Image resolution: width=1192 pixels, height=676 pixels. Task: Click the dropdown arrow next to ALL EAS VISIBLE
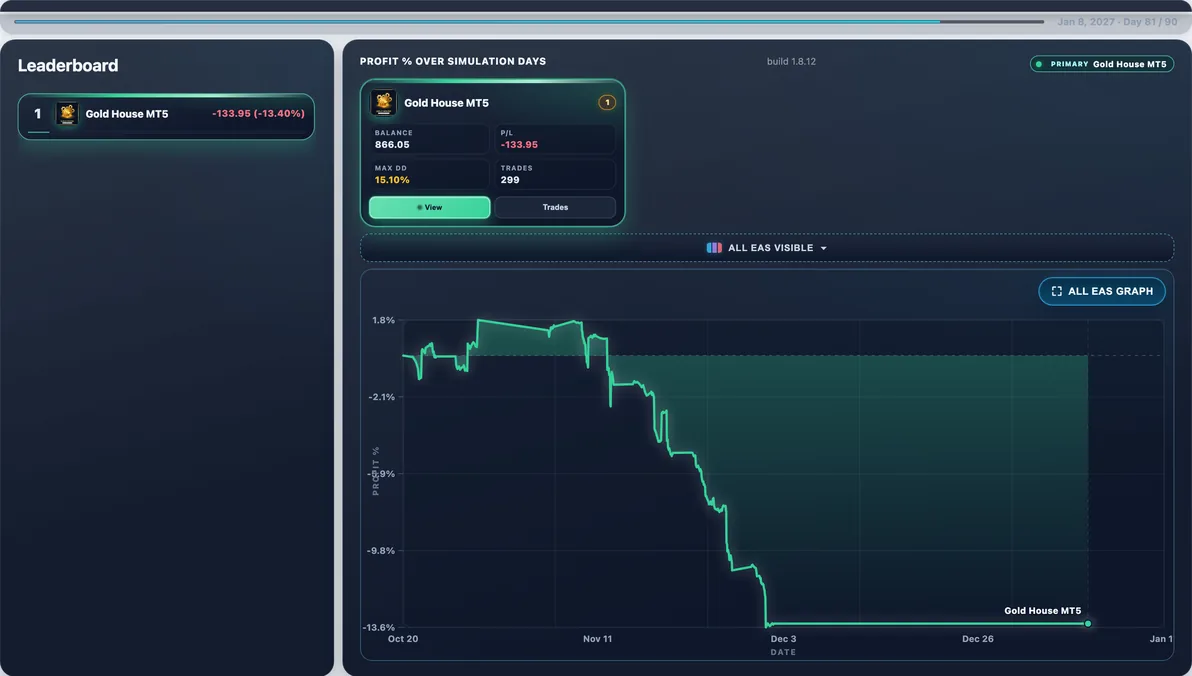click(x=823, y=249)
